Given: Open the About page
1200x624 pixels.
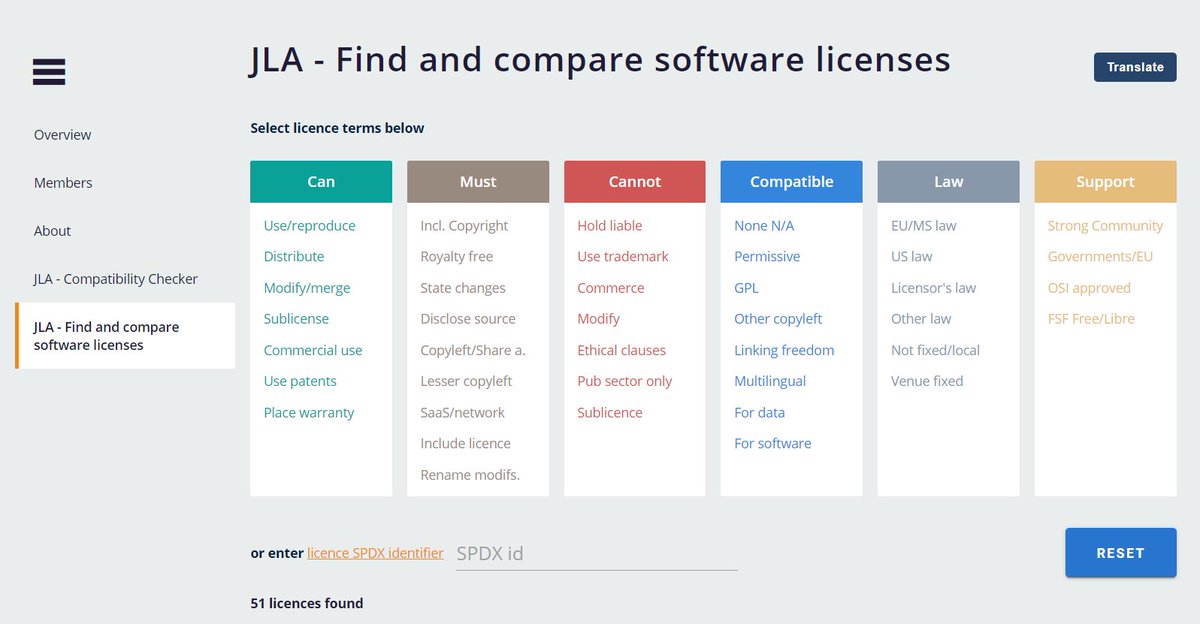Looking at the screenshot, I should (52, 231).
